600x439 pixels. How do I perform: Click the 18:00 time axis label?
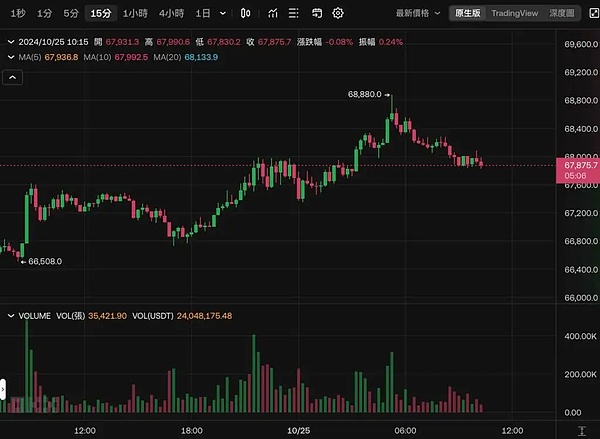coord(192,431)
